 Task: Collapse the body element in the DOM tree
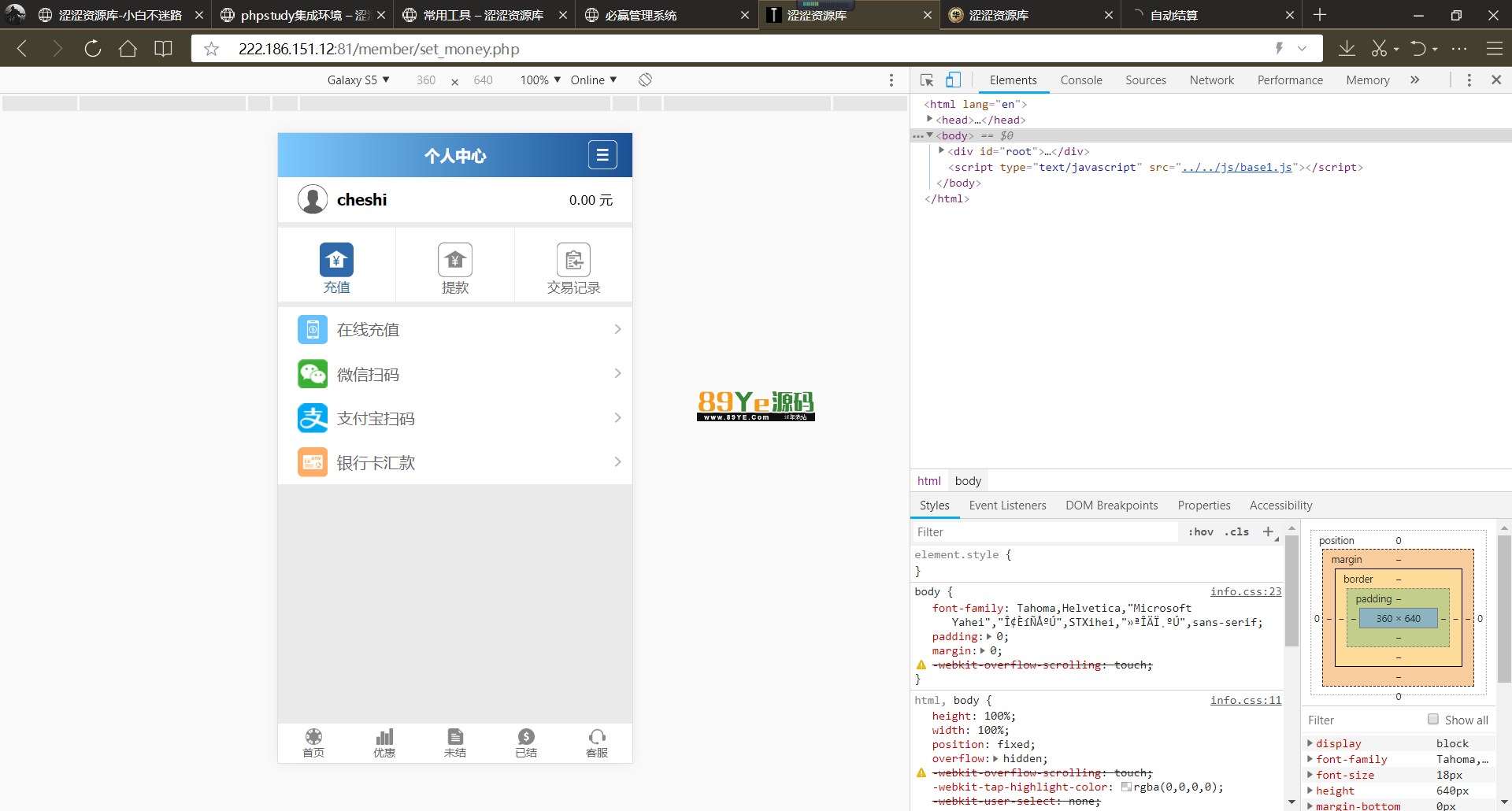click(930, 135)
